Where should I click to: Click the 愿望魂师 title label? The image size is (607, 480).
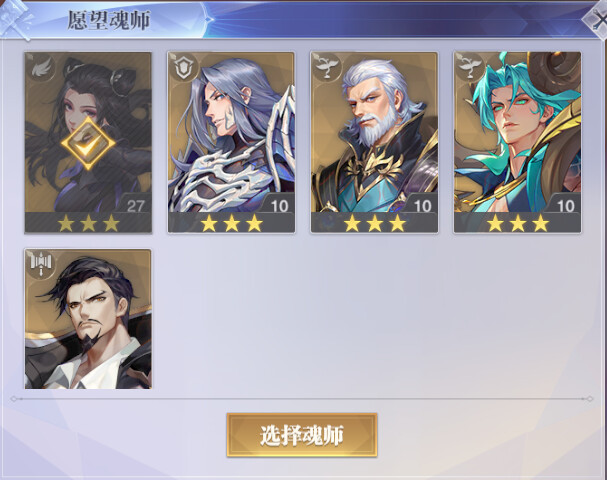coord(109,20)
